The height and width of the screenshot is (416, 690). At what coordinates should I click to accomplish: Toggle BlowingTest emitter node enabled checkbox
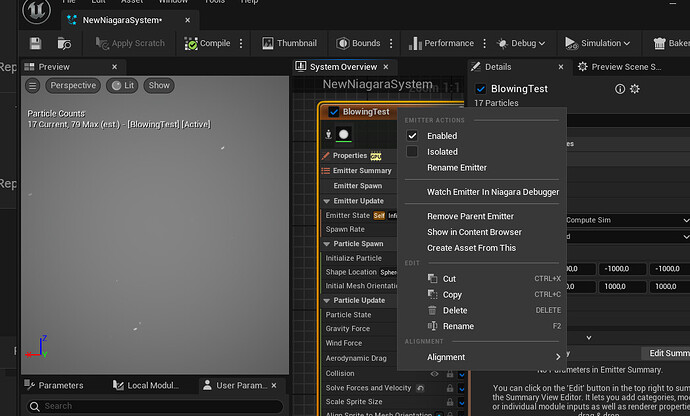(334, 112)
